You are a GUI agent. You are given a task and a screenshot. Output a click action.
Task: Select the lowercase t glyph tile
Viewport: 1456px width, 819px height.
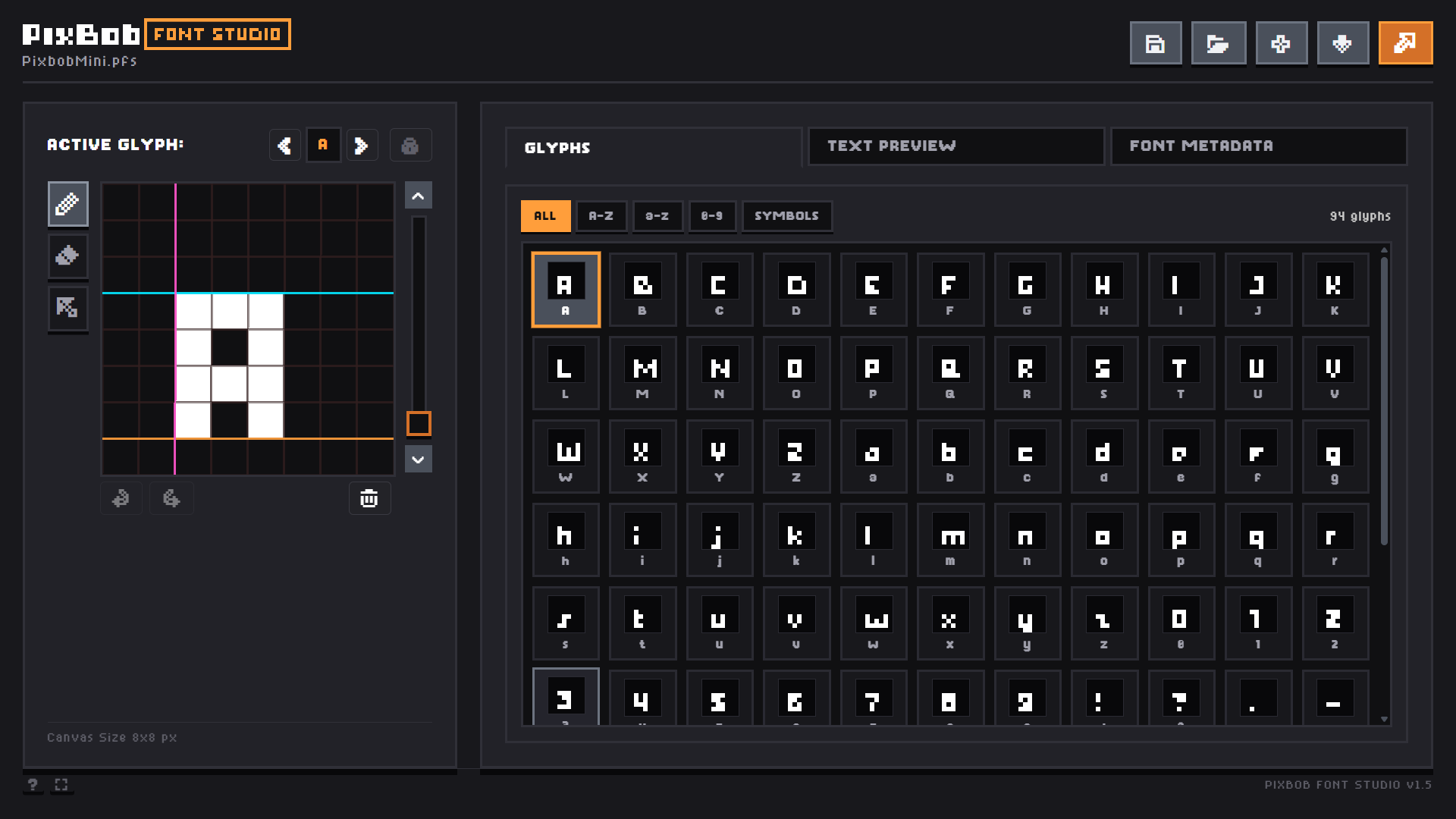pyautogui.click(x=642, y=623)
